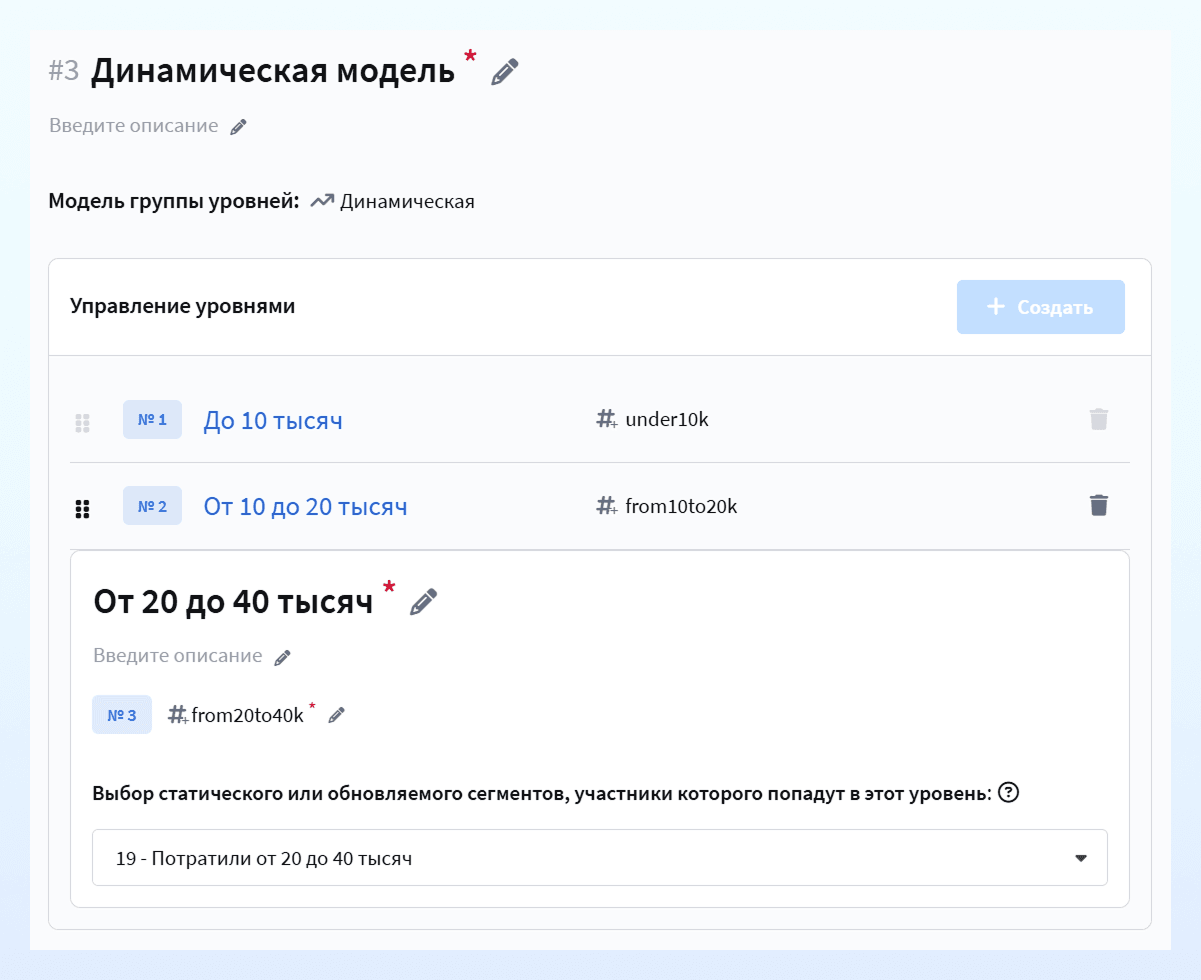The height and width of the screenshot is (980, 1201).
Task: Click the 'Динамическая модель' heading
Action: [x=273, y=72]
